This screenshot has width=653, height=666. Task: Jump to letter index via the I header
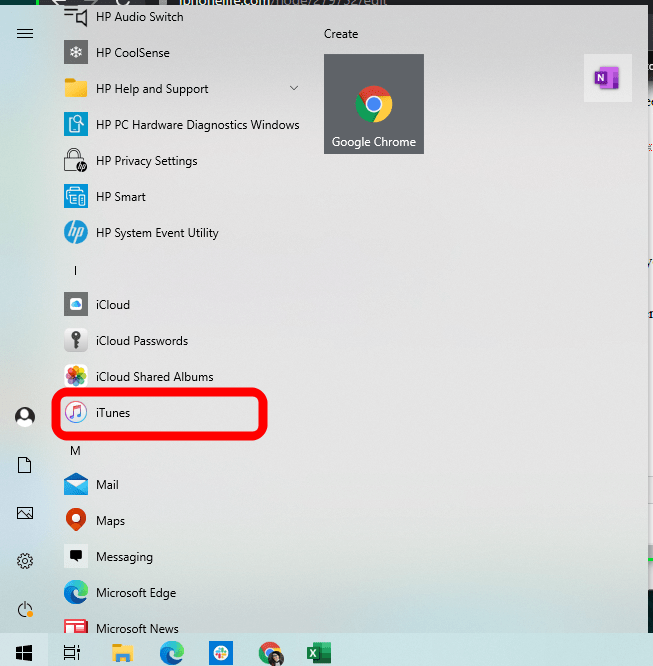[75, 271]
